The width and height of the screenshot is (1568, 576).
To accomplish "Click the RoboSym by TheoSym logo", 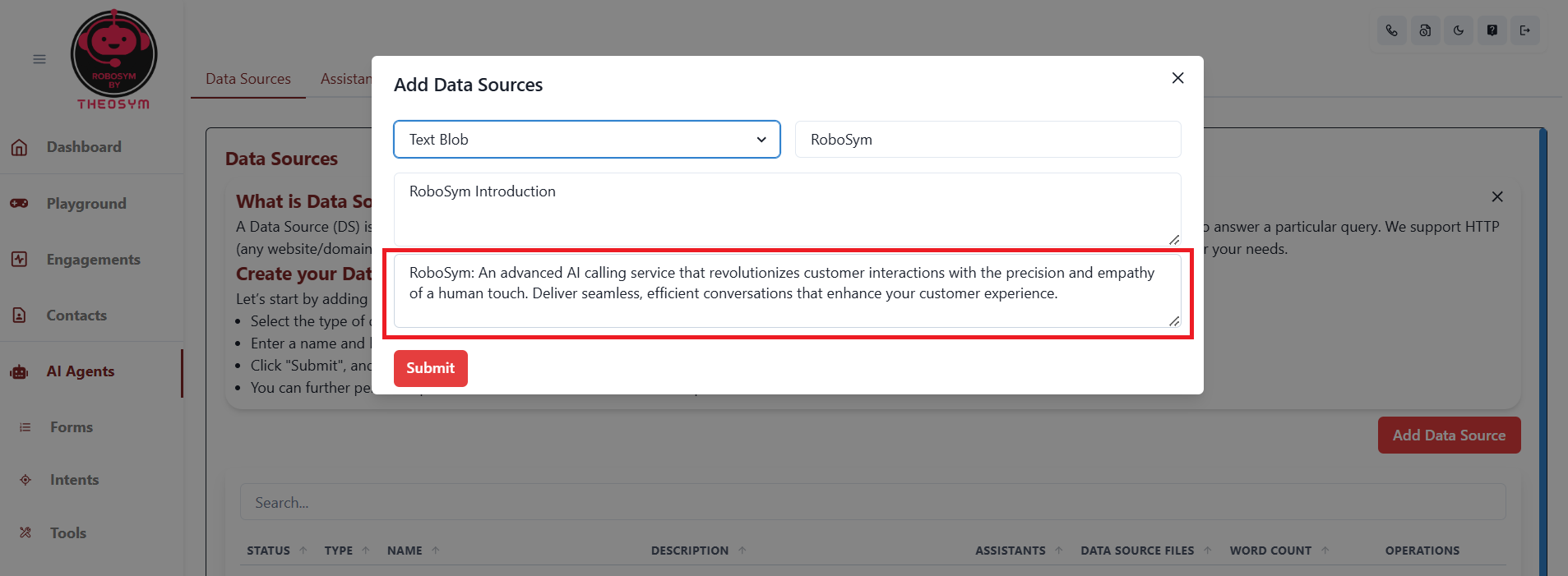I will [113, 60].
